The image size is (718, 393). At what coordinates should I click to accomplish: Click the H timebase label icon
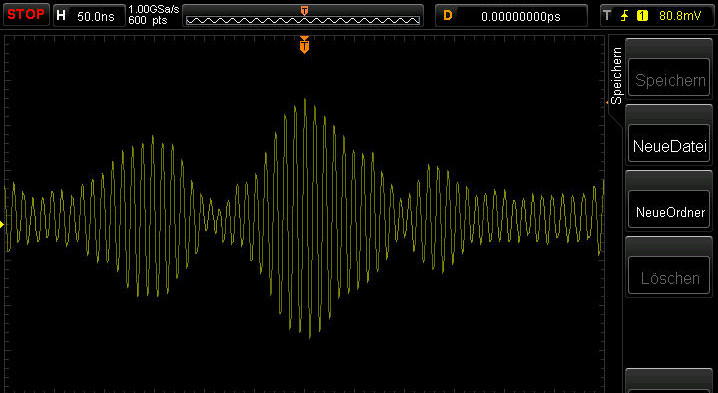(61, 16)
